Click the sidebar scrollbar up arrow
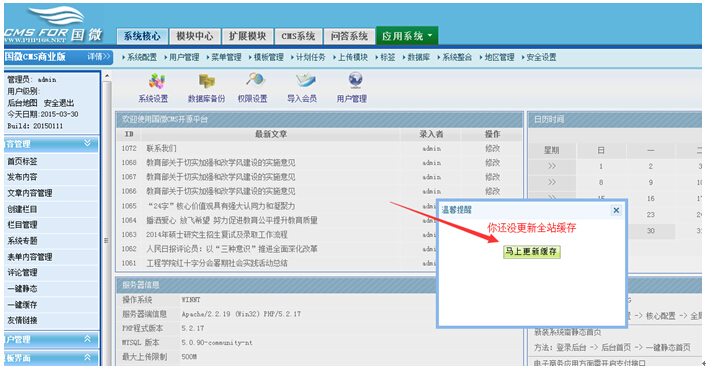Viewport: 706px width, 371px height. tap(107, 76)
